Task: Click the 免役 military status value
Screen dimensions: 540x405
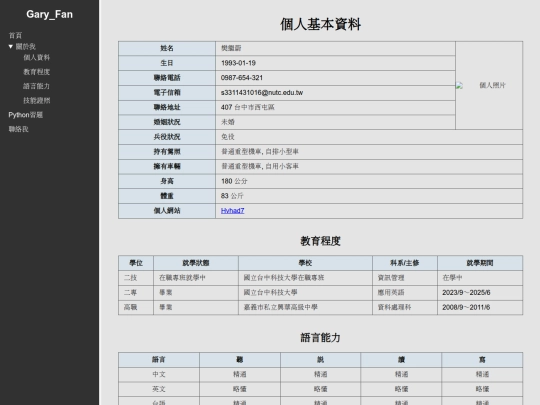Action: point(228,137)
